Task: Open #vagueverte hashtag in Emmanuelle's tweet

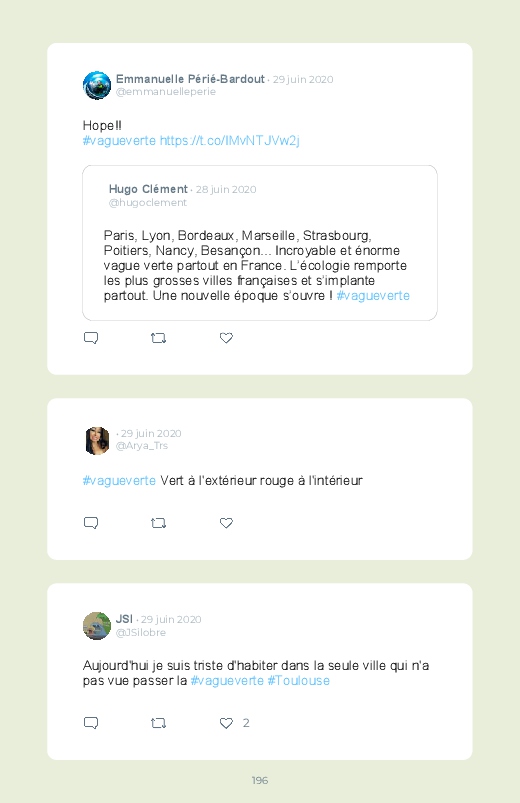Action: pyautogui.click(x=119, y=140)
